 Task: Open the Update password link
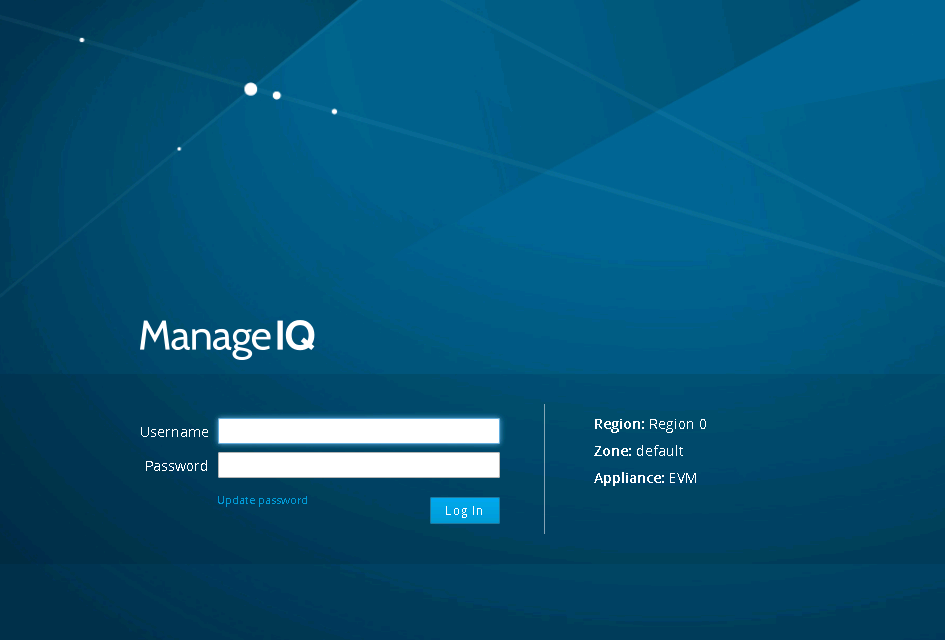point(262,500)
